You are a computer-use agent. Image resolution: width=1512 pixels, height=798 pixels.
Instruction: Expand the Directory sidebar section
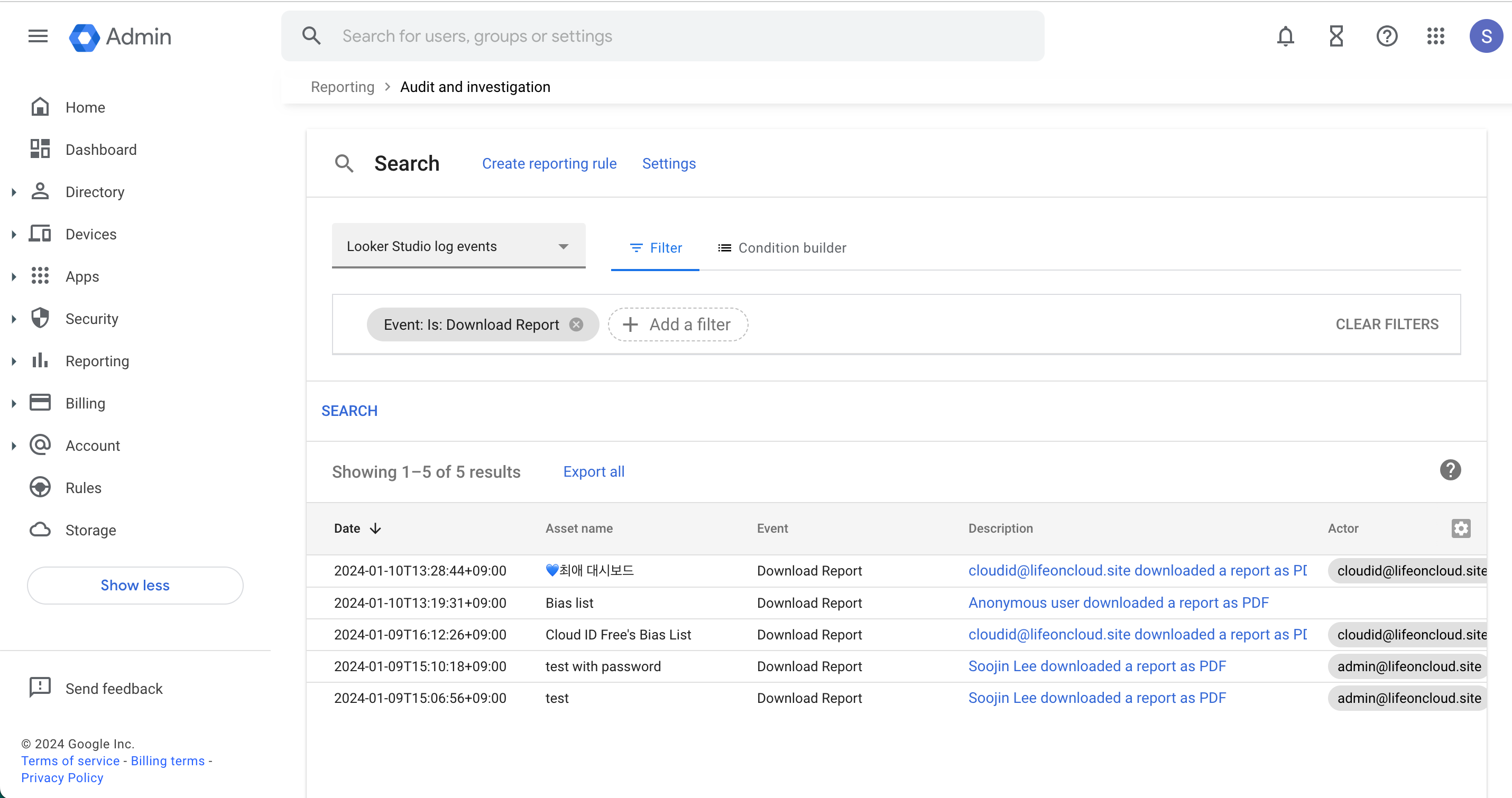tap(14, 192)
